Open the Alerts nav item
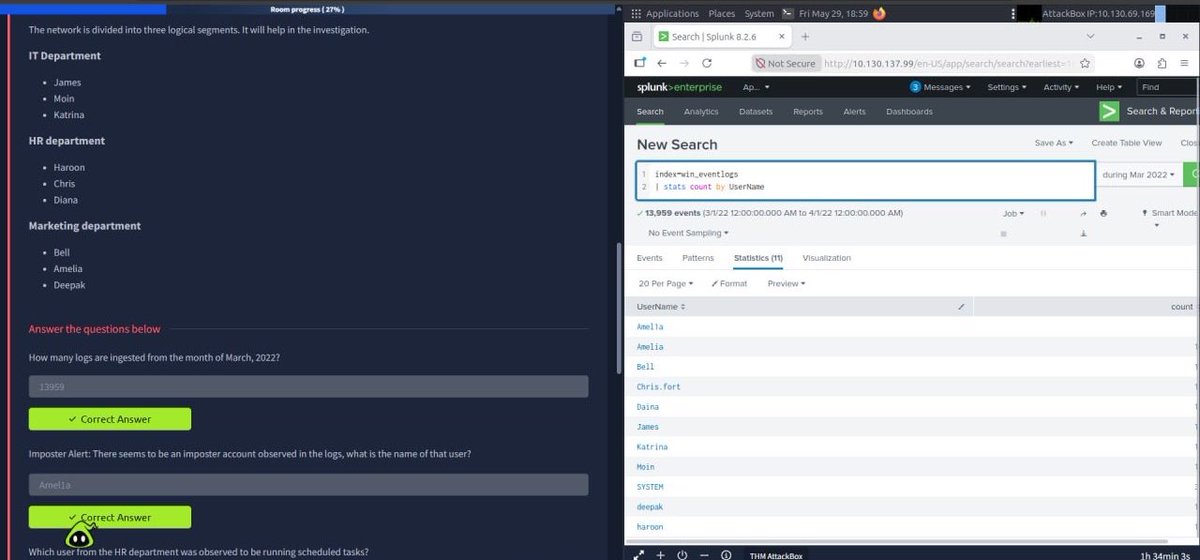The image size is (1200, 560). (x=855, y=112)
